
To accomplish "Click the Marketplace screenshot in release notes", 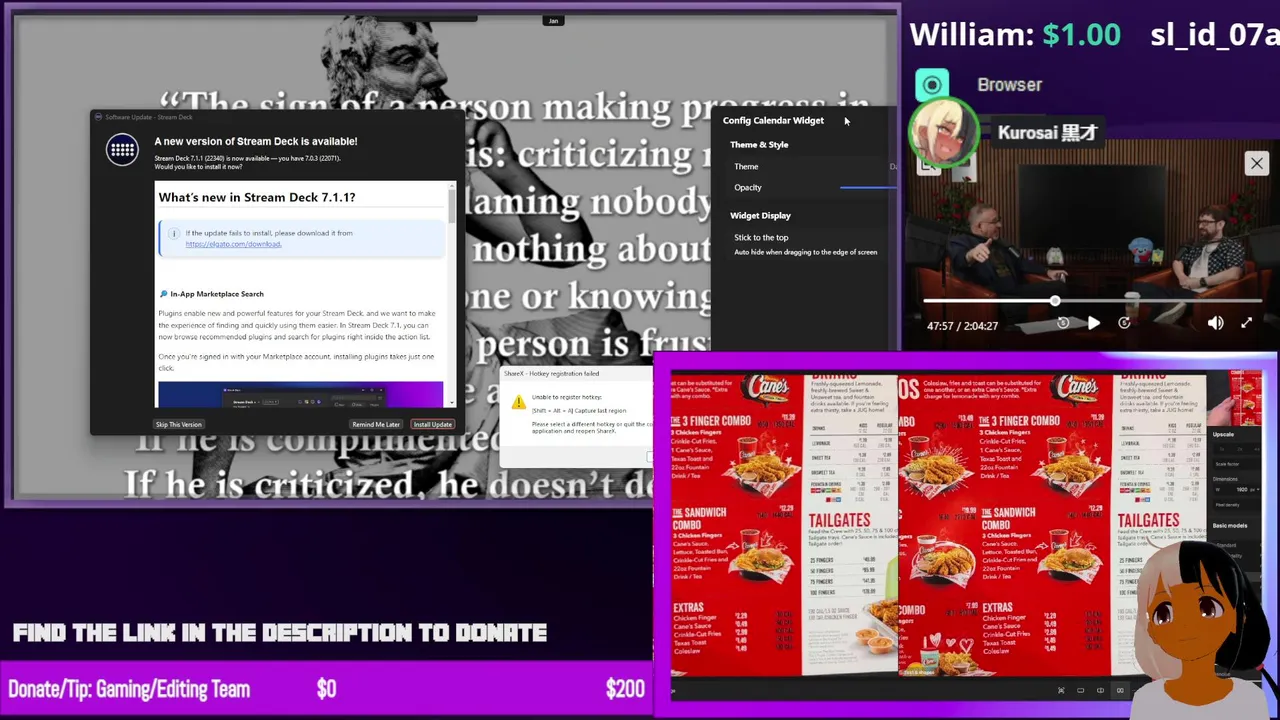I will coord(300,395).
